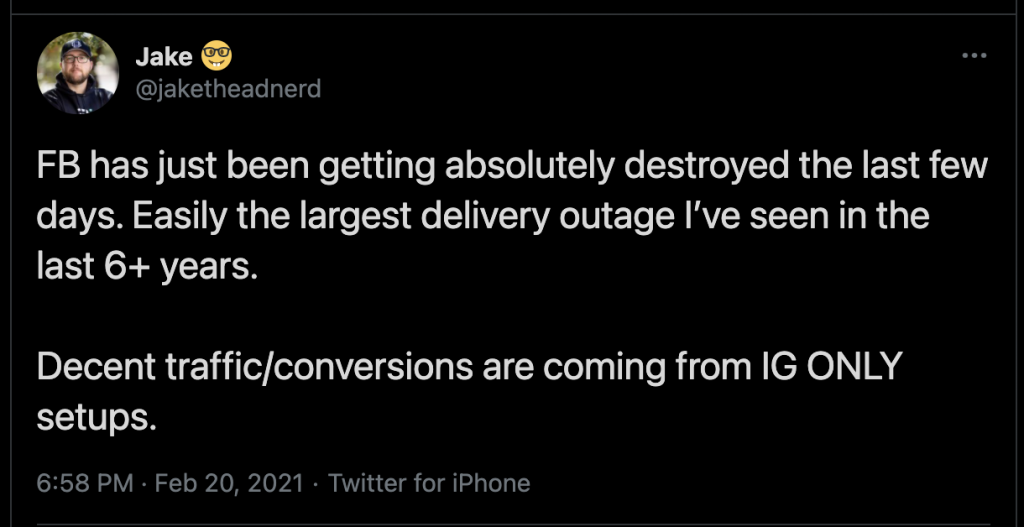
Task: Click the word absolutely in the tweet
Action: click(530, 168)
